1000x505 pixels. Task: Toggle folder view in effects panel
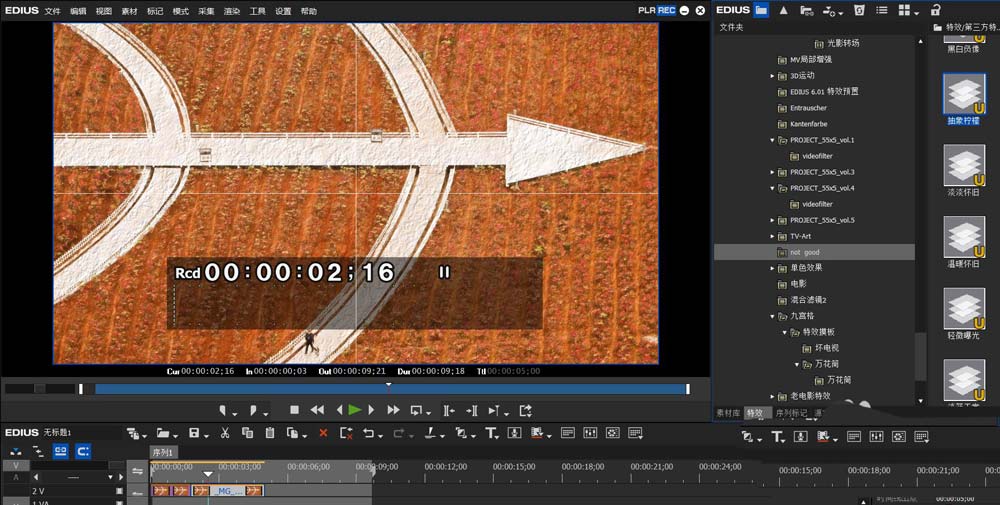tap(761, 10)
